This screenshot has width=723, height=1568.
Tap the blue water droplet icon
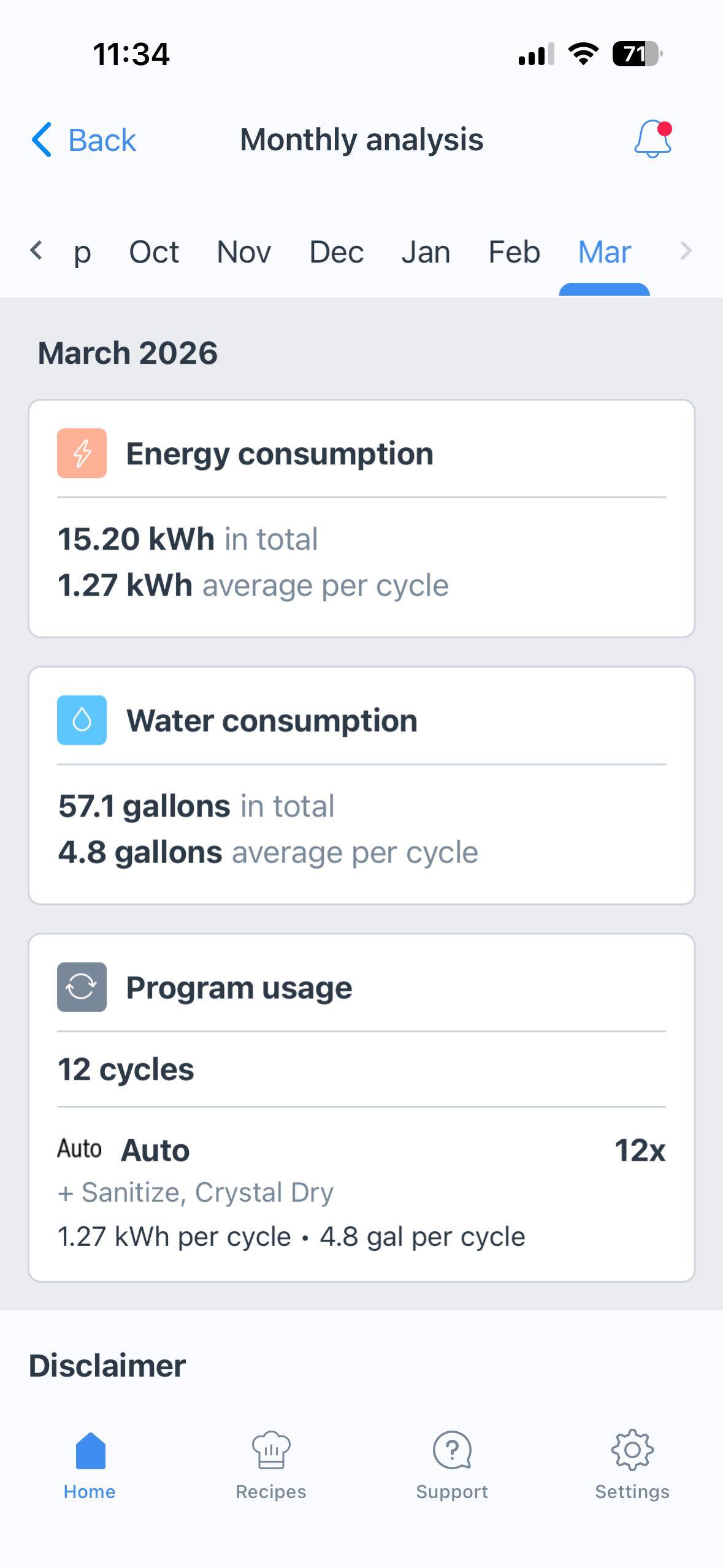pyautogui.click(x=82, y=720)
